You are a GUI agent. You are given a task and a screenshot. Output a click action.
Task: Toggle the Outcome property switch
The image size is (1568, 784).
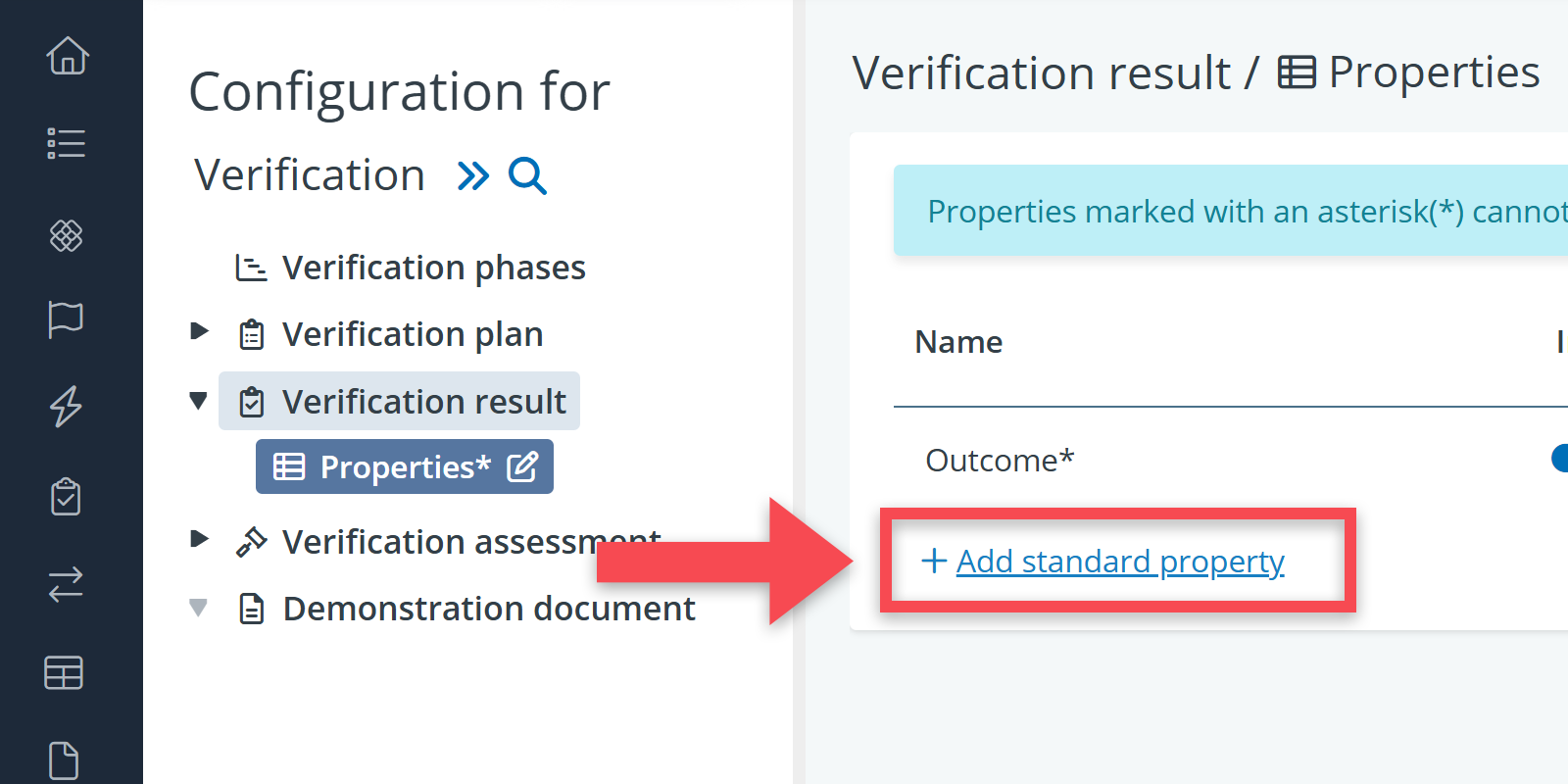(1558, 459)
